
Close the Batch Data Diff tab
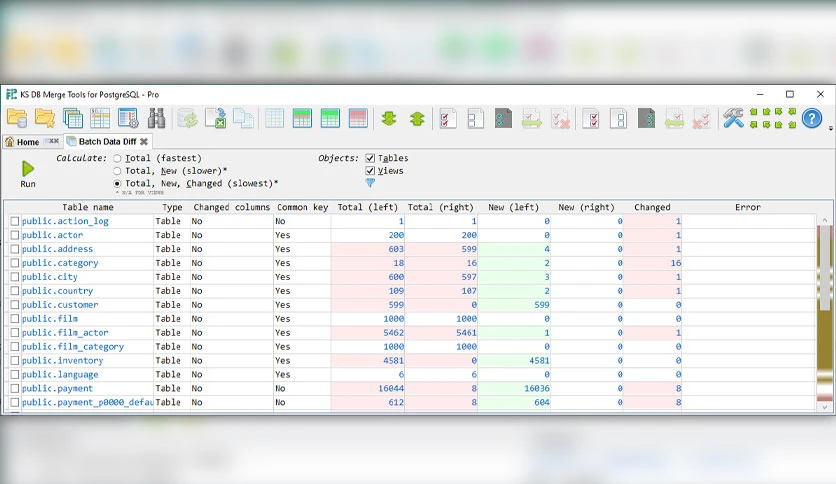pyautogui.click(x=143, y=142)
